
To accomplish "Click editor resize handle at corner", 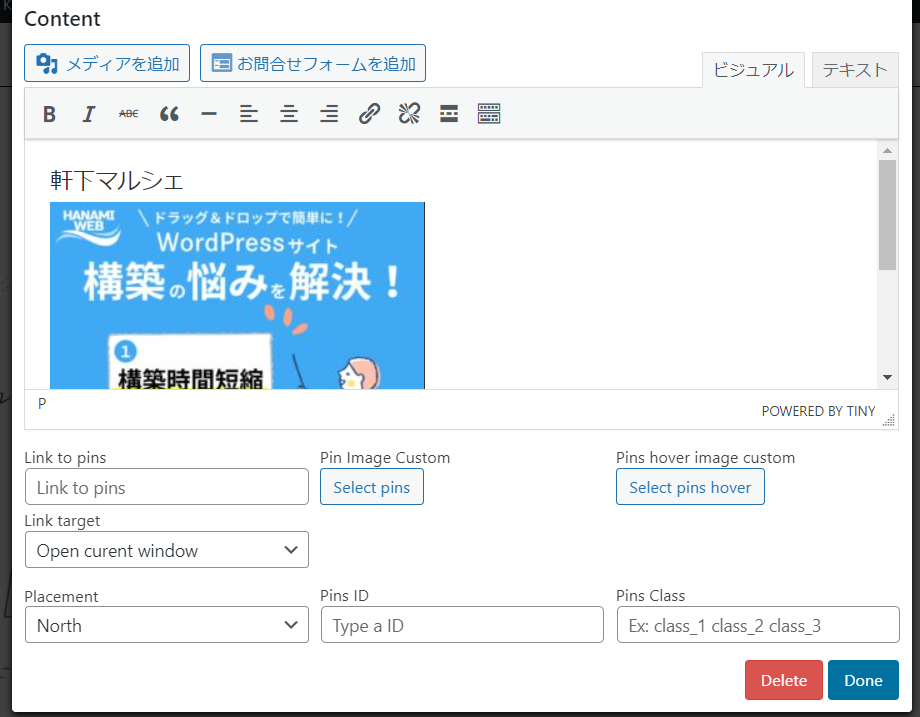I will (x=889, y=420).
